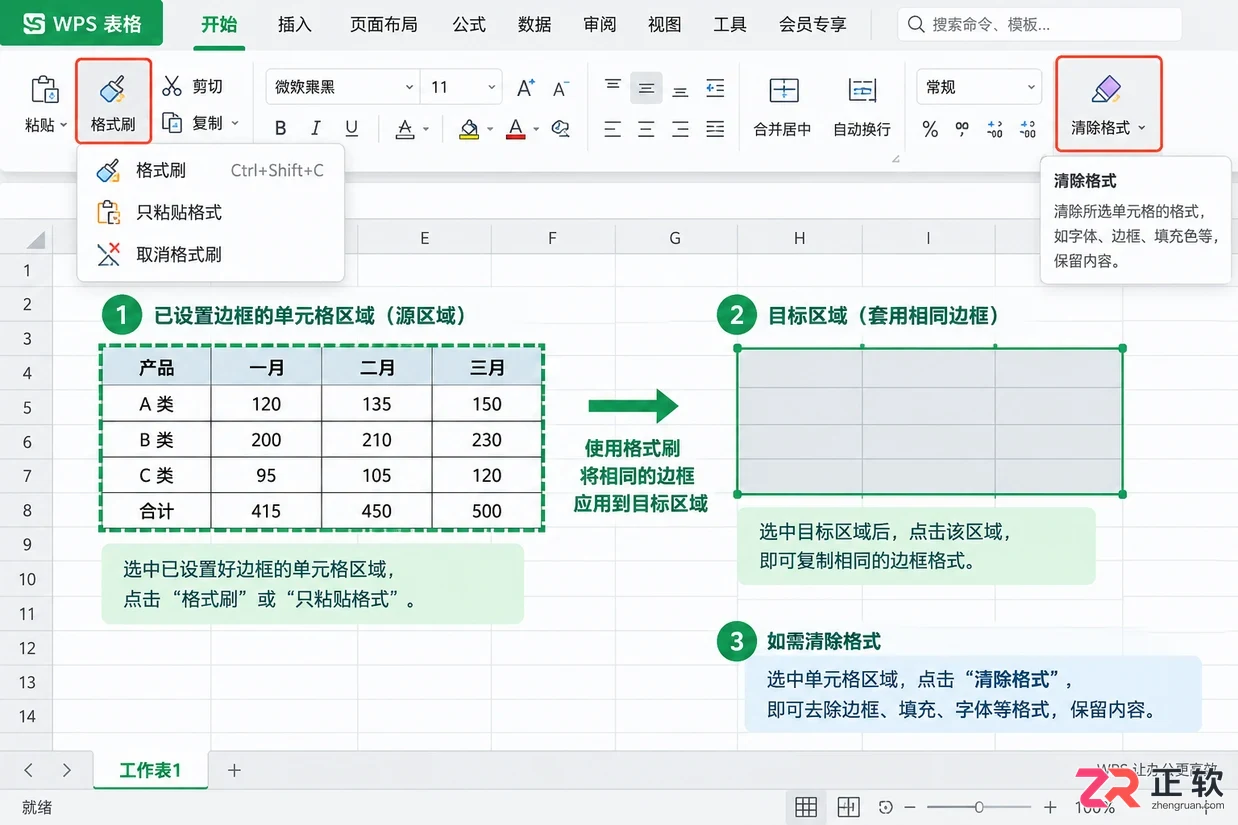Click the eraser clear icon beside font color
Screen dimensions: 1238x825
[561, 128]
